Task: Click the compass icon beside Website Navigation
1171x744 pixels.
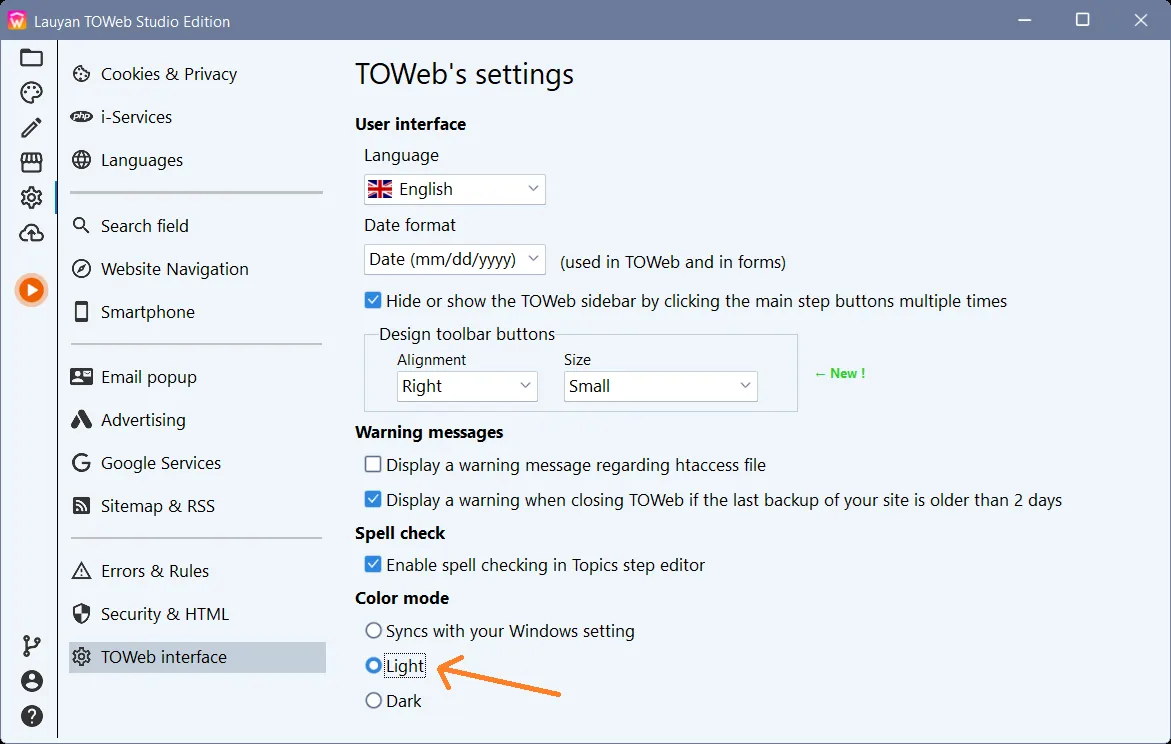Action: click(81, 269)
